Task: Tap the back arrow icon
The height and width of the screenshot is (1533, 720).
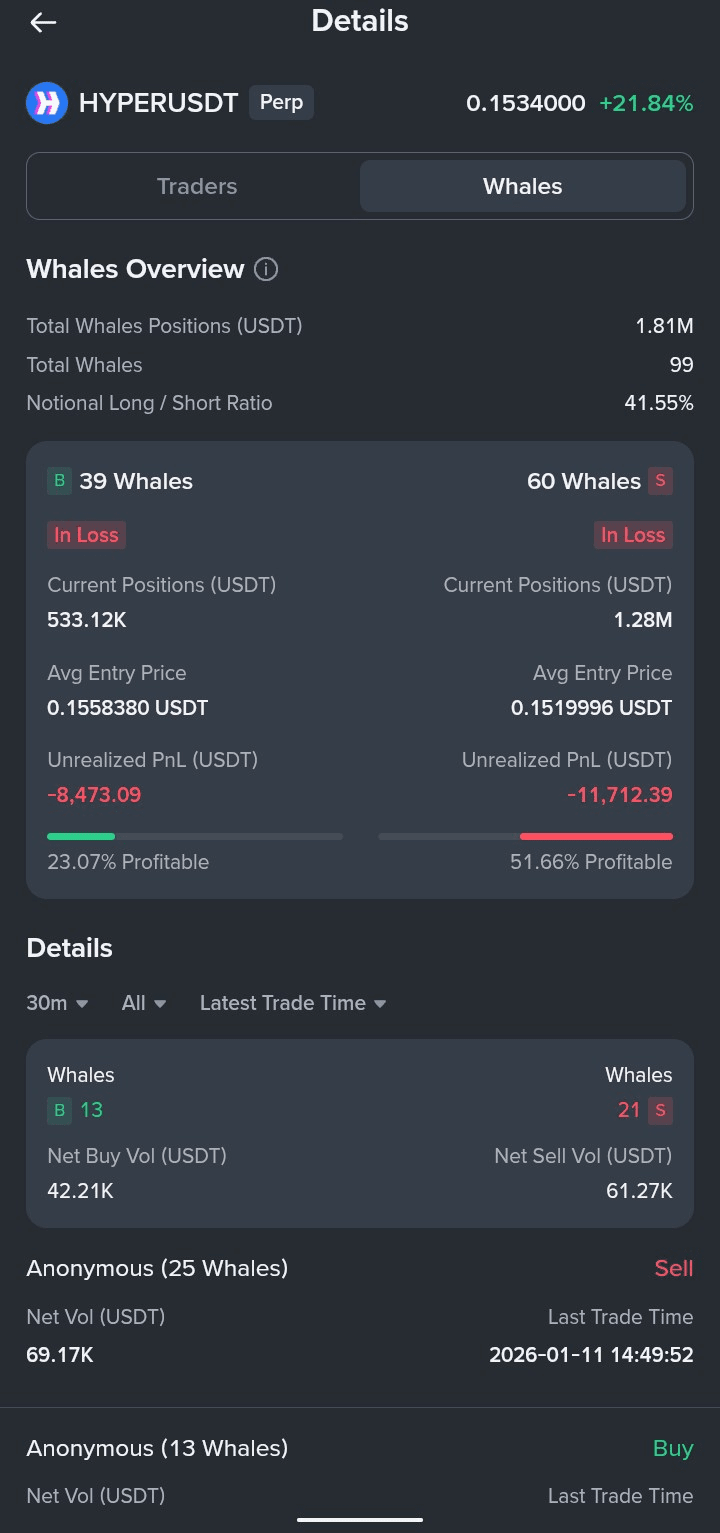Action: 43,22
